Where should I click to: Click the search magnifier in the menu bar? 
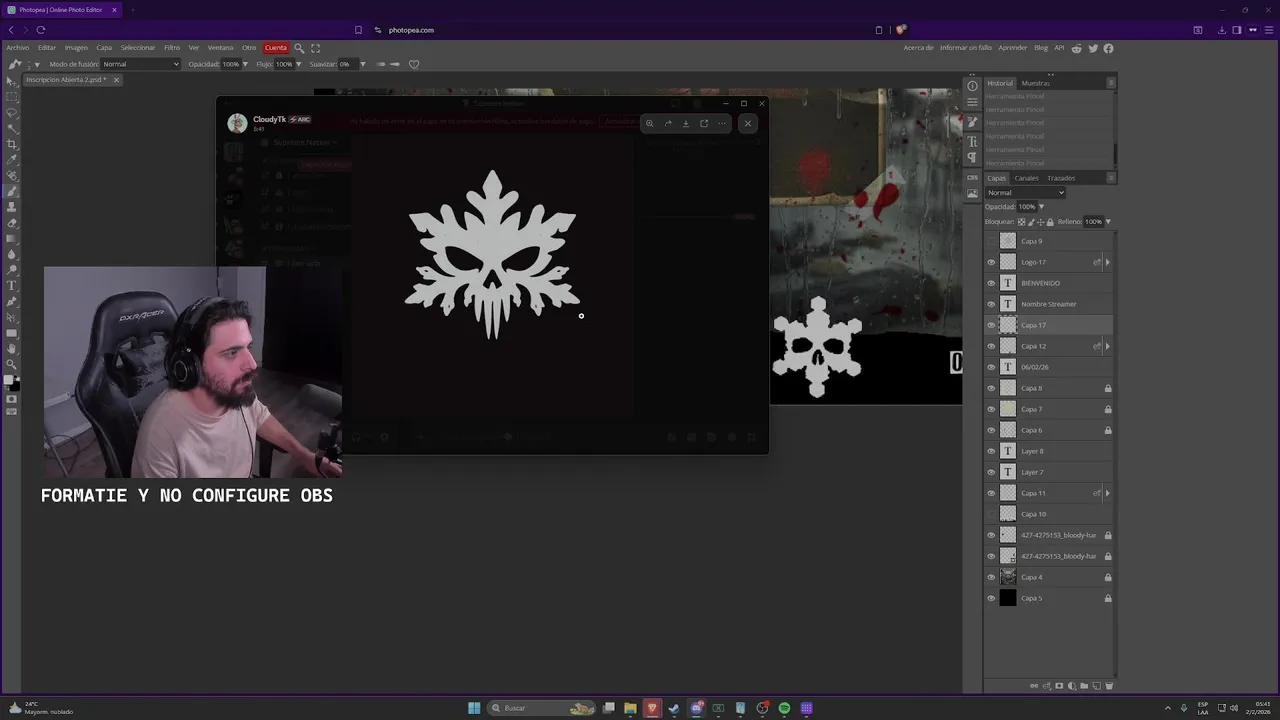[299, 48]
